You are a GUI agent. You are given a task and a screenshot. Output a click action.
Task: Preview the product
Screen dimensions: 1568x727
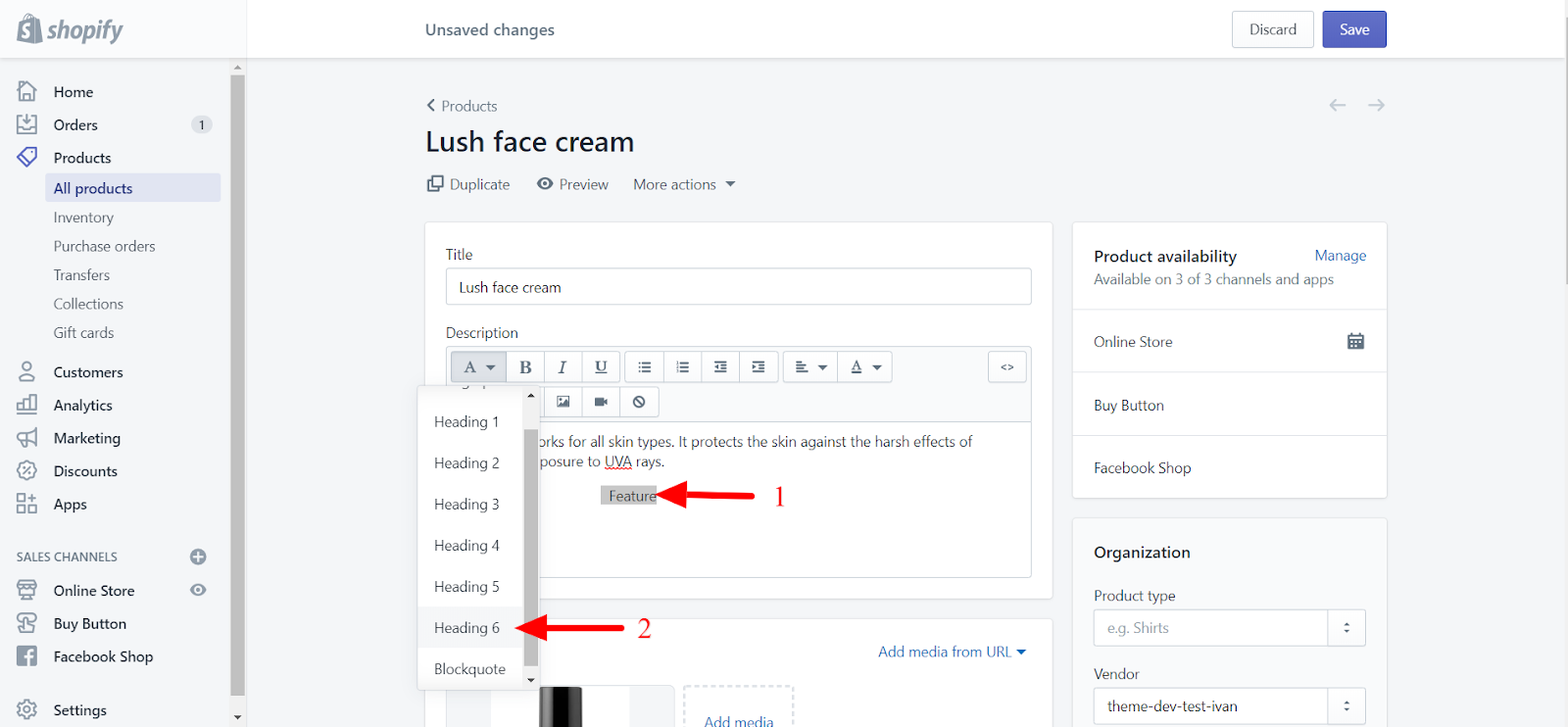[572, 184]
